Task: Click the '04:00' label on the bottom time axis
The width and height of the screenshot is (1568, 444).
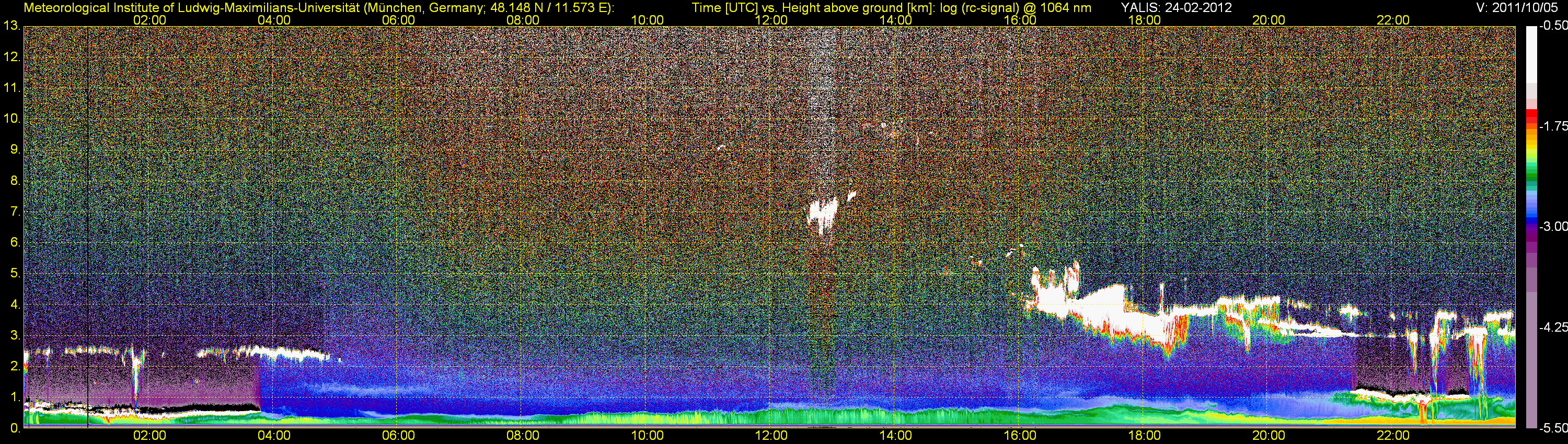Action: pos(274,436)
